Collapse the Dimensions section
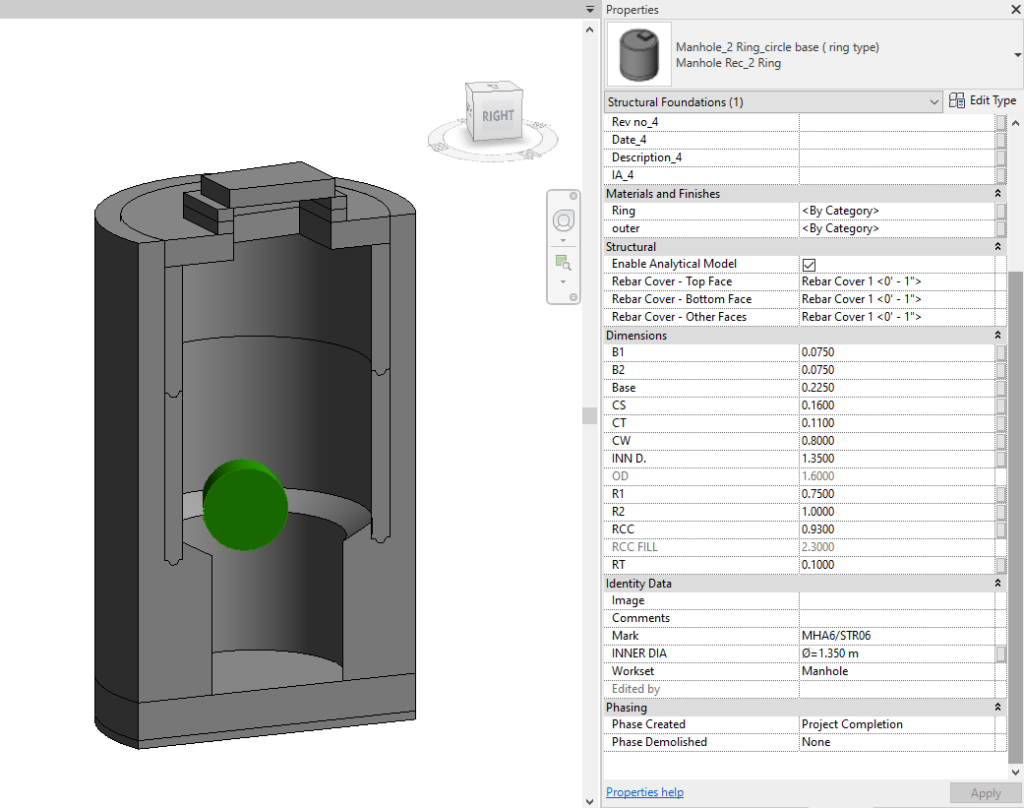The image size is (1024, 808). tap(997, 335)
